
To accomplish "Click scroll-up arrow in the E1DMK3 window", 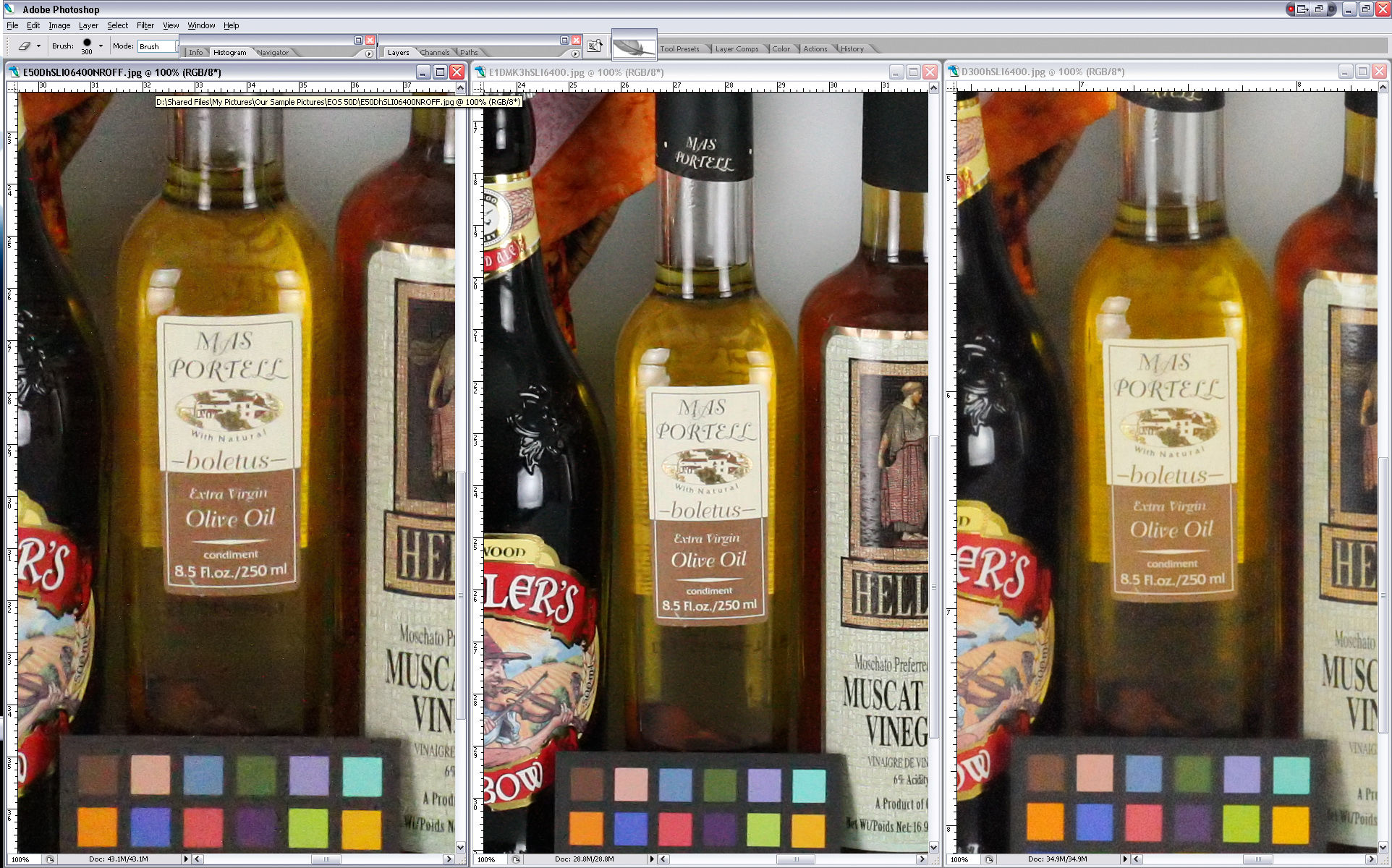I will [933, 88].
